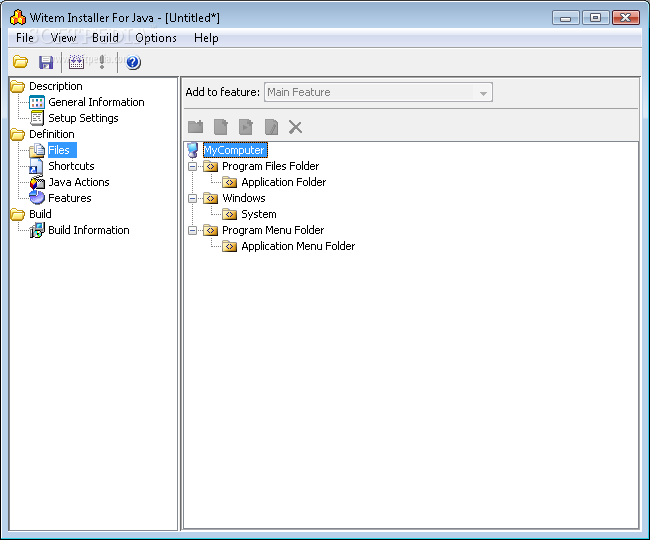Open the Build menu
This screenshot has height=540, width=650.
tap(105, 38)
